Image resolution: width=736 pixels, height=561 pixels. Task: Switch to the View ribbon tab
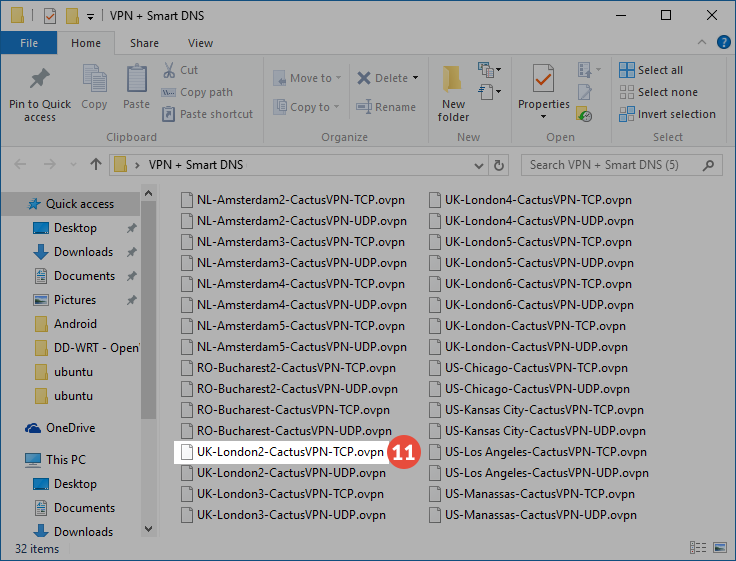tap(200, 43)
